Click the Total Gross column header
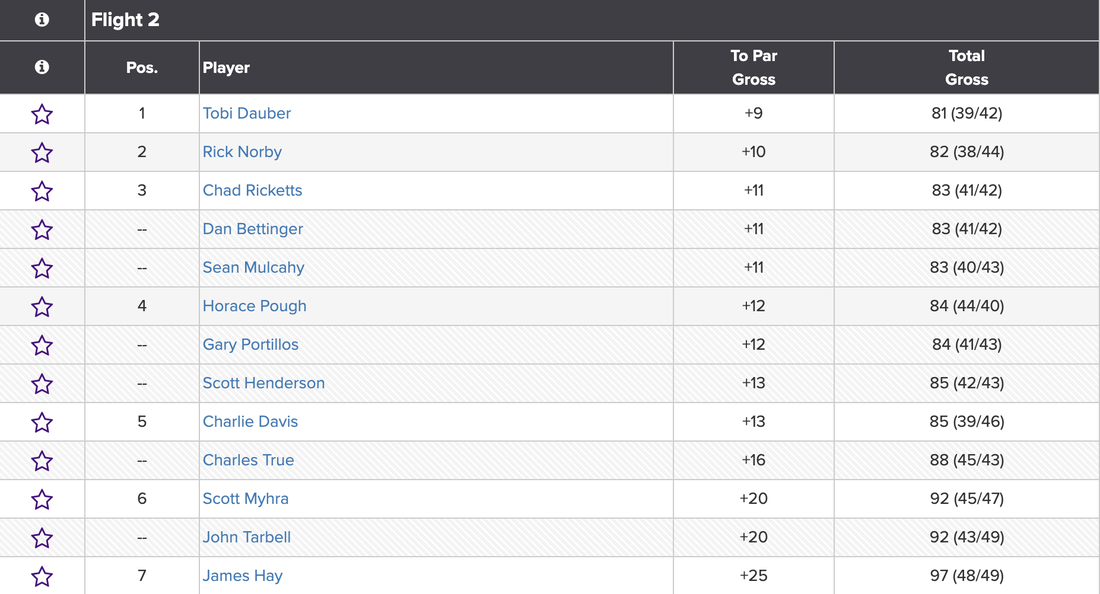 [x=966, y=68]
